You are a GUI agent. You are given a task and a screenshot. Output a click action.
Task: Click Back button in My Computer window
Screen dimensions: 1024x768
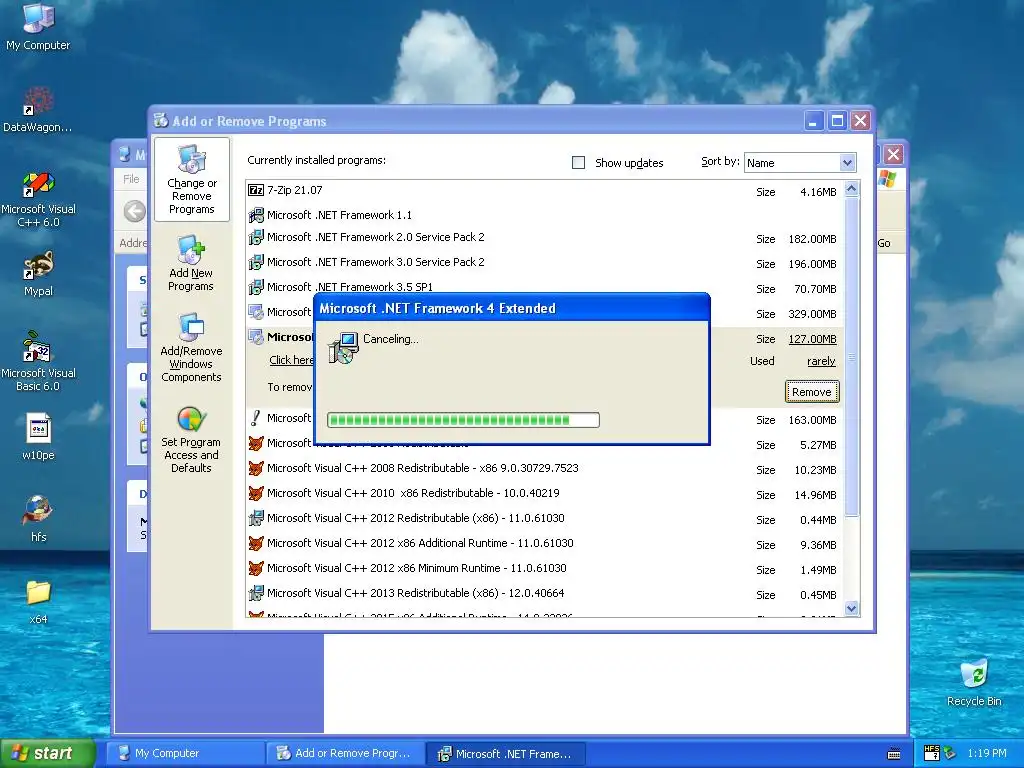tap(135, 211)
